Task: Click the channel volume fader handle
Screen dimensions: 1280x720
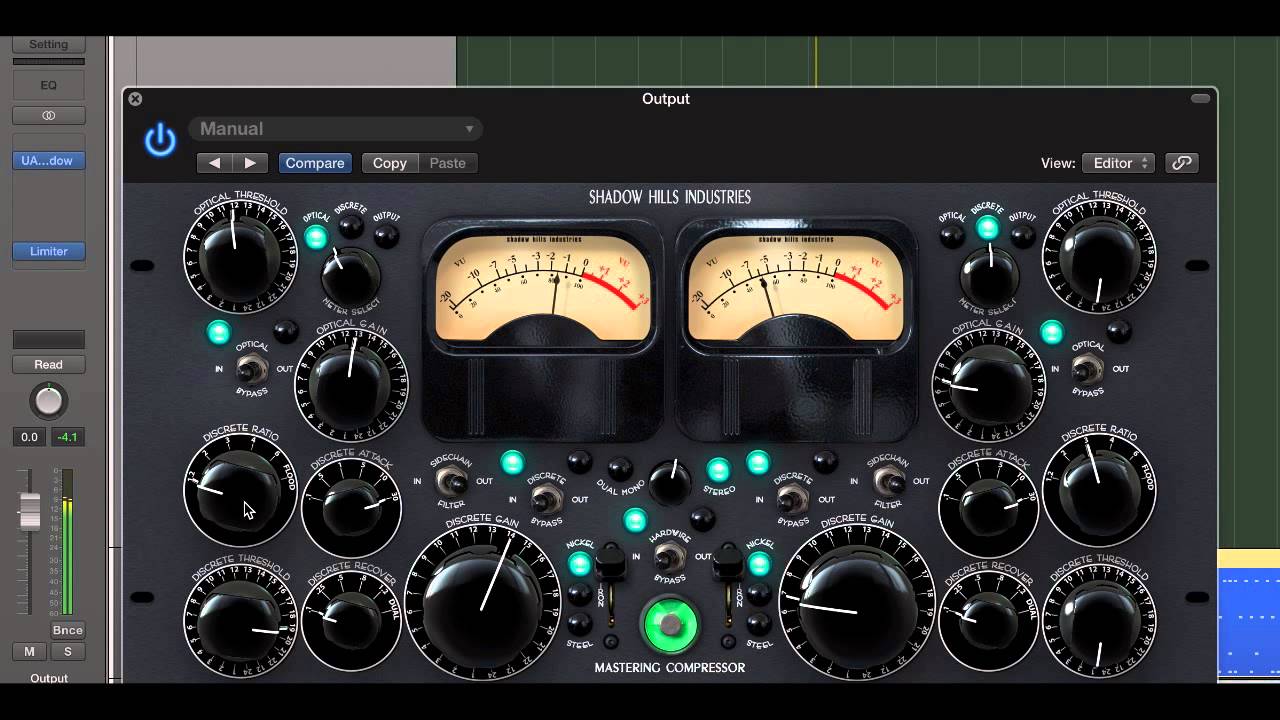Action: coord(30,511)
